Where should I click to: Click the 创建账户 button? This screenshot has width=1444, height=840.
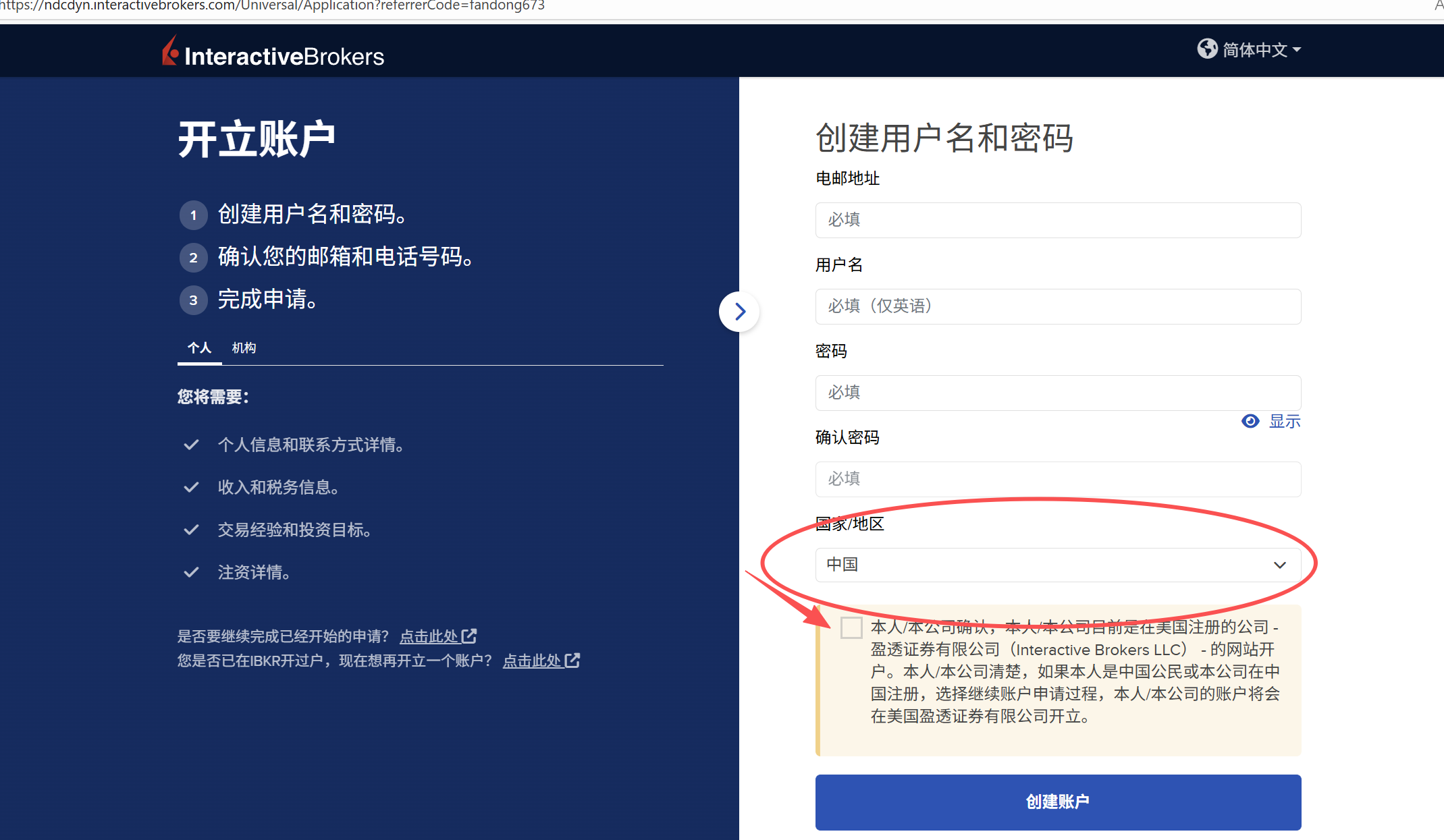(1057, 802)
